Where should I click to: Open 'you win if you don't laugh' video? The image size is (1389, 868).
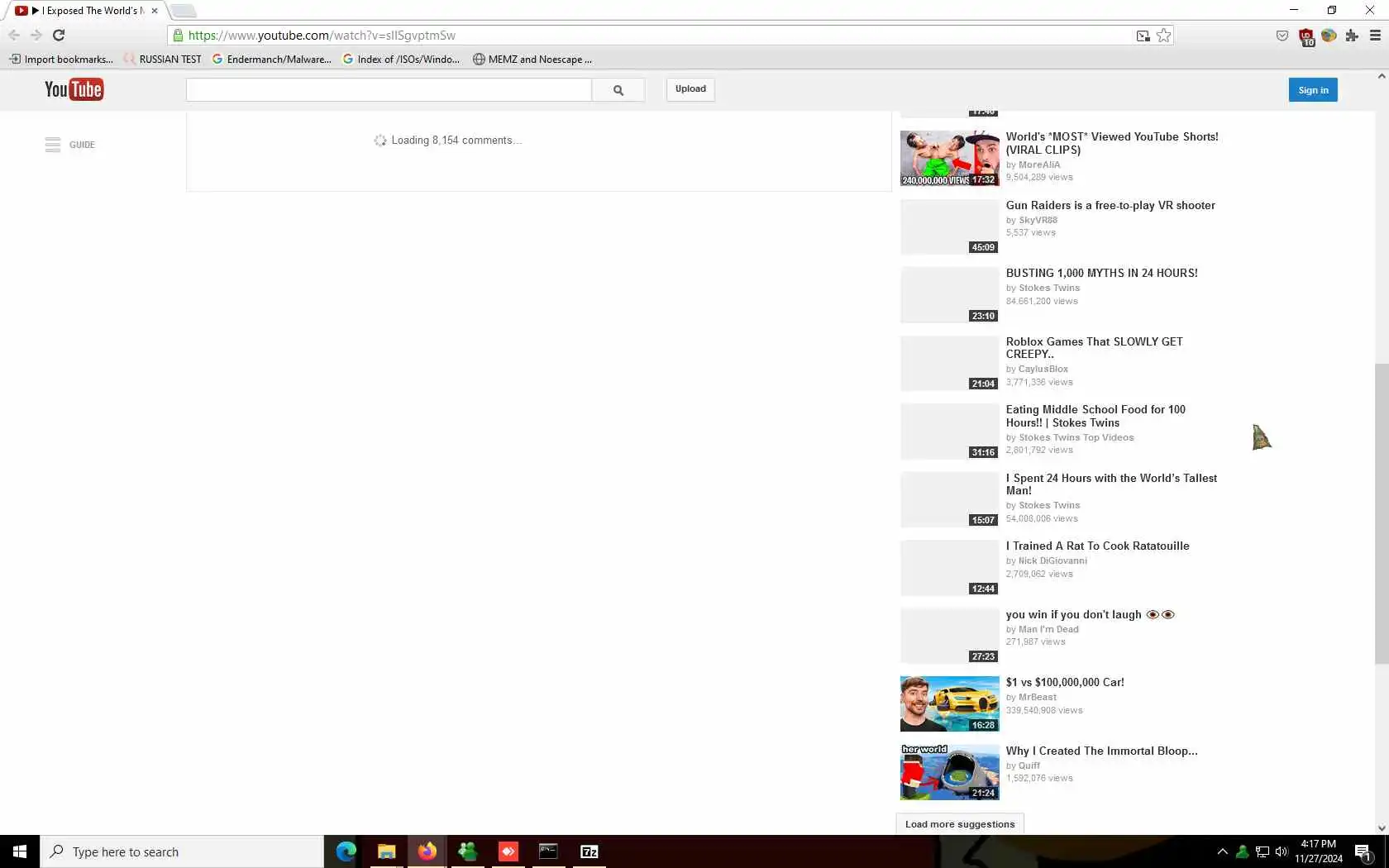pyautogui.click(x=1090, y=615)
